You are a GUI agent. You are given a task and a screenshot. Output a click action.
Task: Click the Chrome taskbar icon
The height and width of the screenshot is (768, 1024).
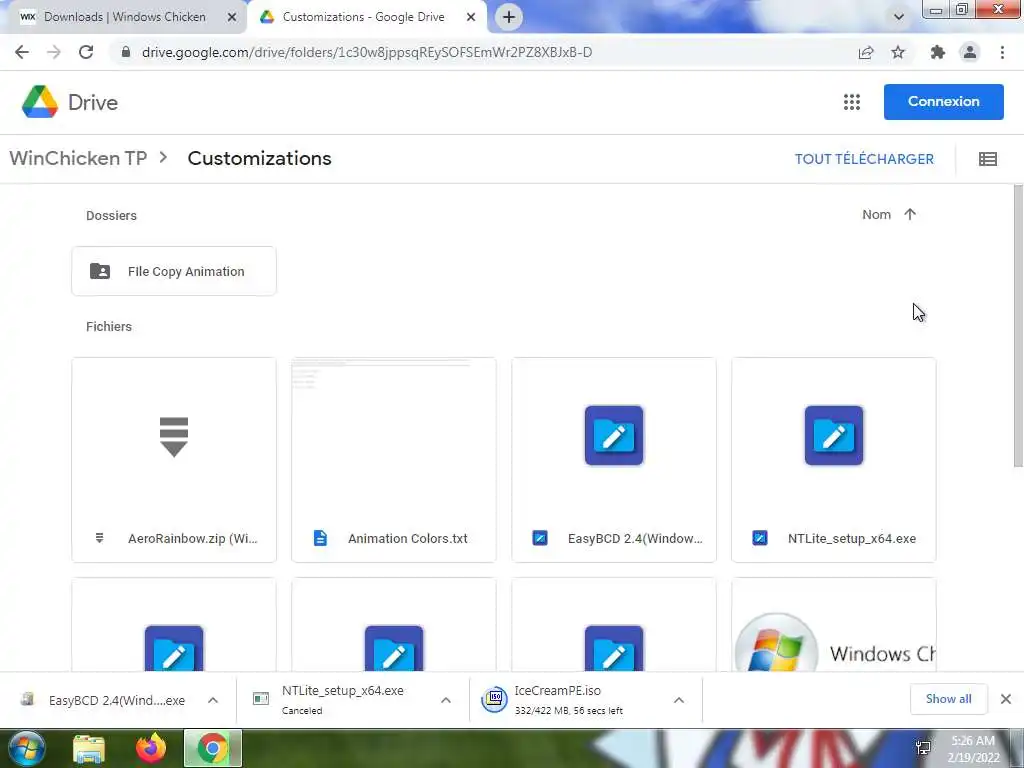213,748
